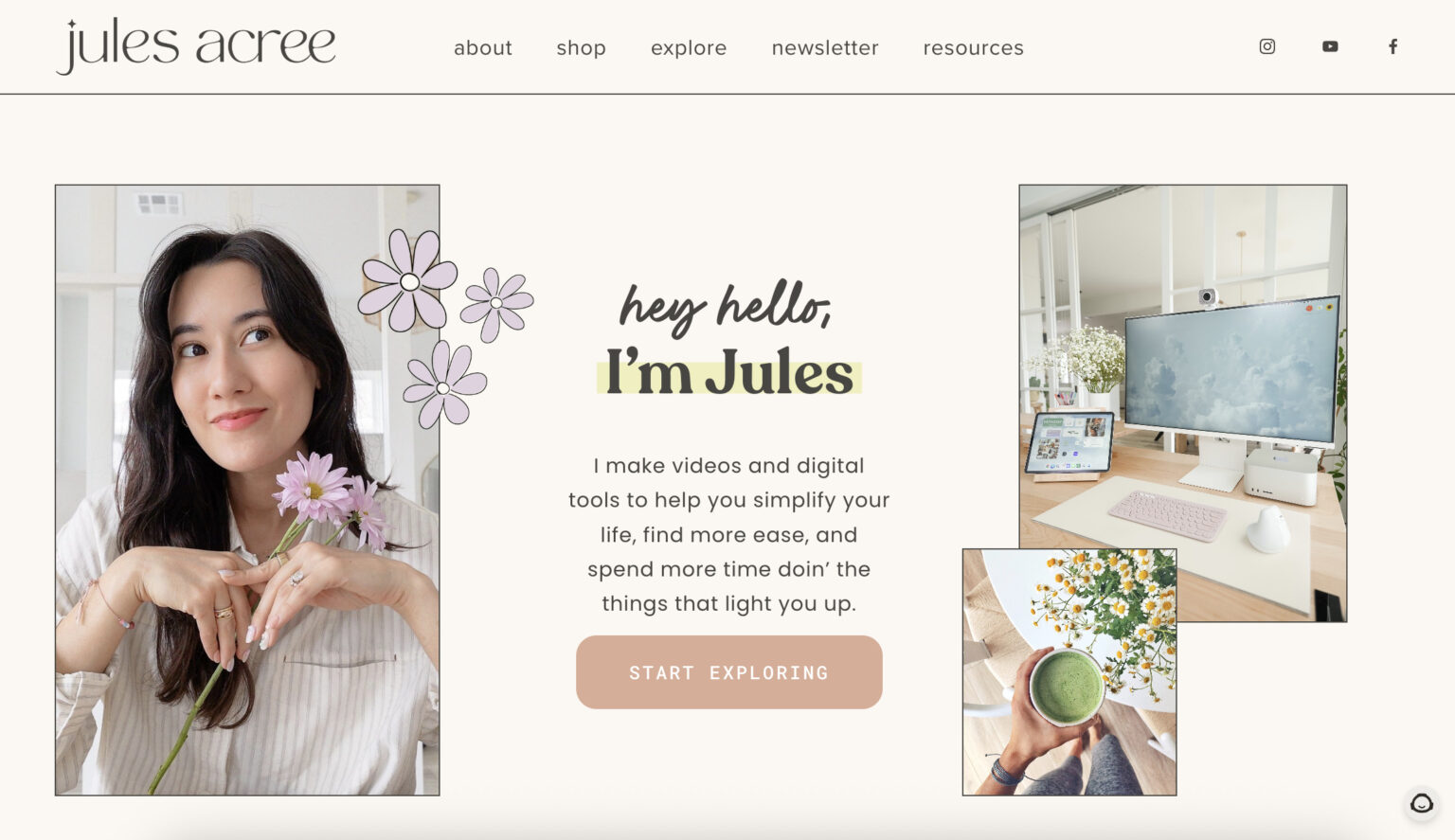Open the Instagram social icon
The image size is (1455, 840).
pyautogui.click(x=1266, y=45)
